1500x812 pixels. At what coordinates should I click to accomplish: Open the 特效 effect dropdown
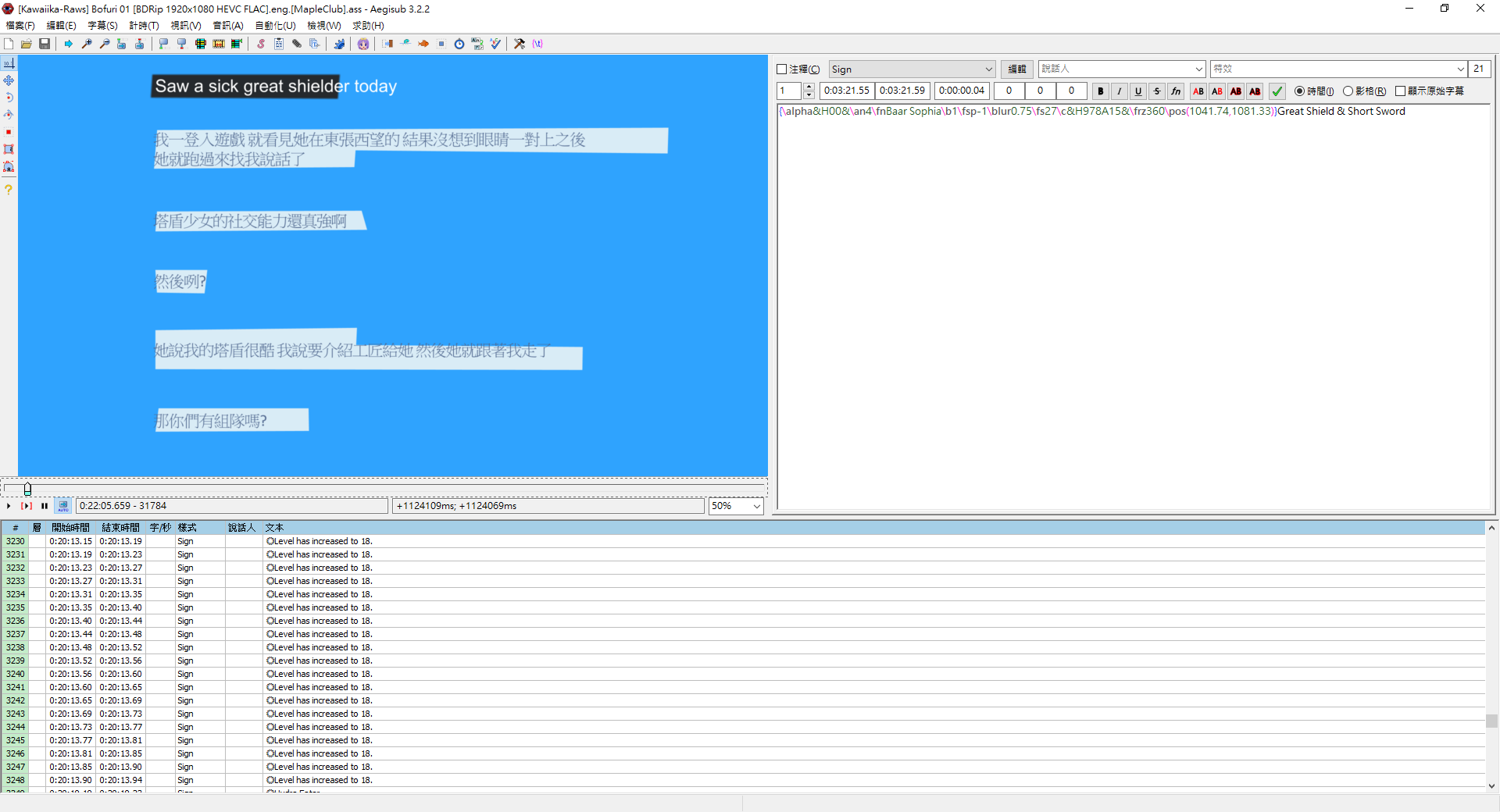coord(1338,69)
